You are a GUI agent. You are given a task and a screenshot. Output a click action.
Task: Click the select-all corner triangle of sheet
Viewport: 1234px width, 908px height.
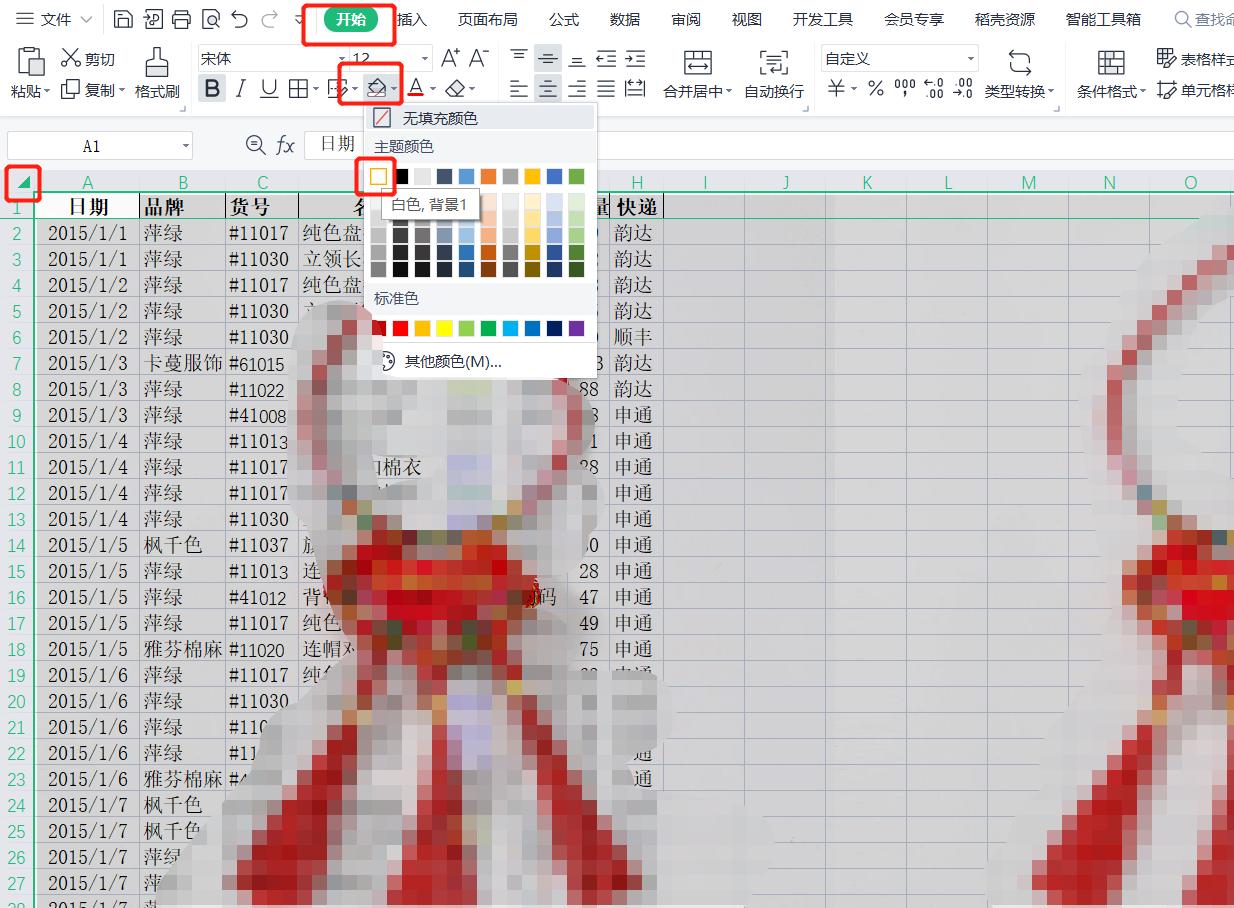pyautogui.click(x=23, y=182)
